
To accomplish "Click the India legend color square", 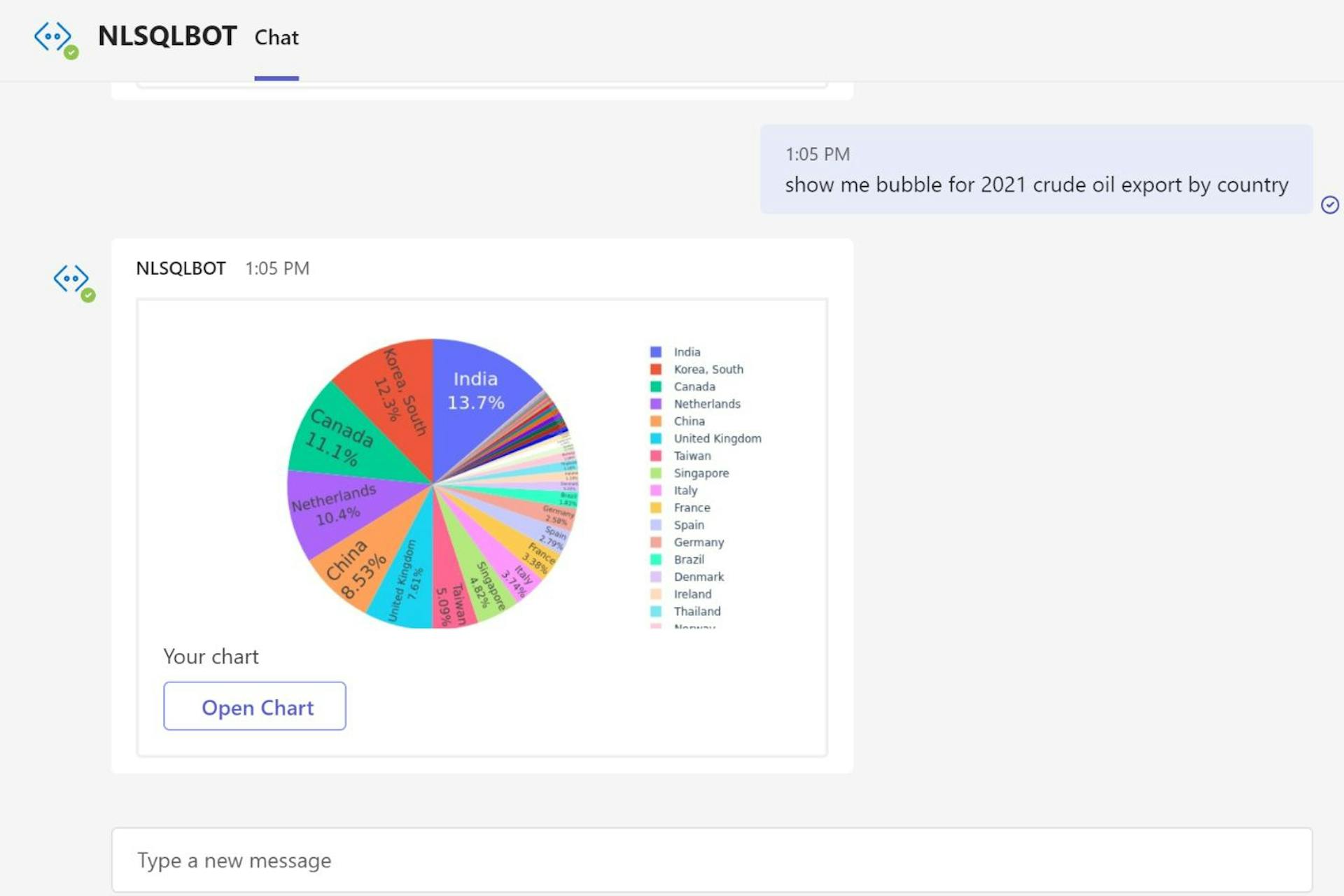I will point(657,351).
